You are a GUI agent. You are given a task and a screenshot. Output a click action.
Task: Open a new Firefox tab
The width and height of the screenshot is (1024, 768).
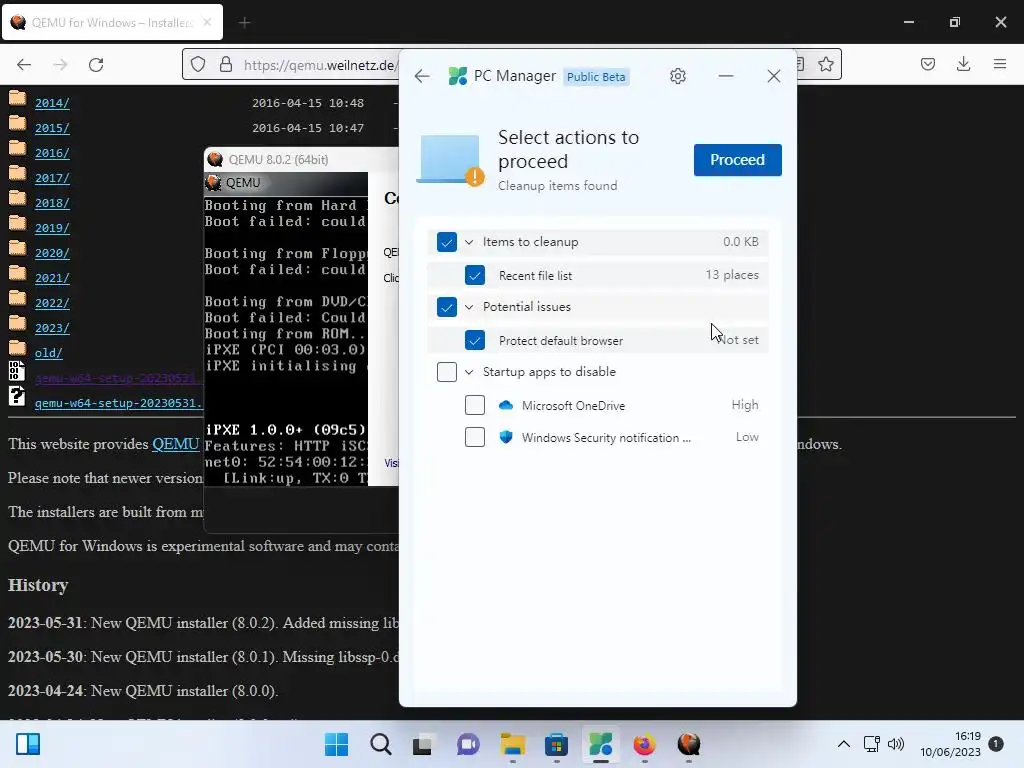244,23
